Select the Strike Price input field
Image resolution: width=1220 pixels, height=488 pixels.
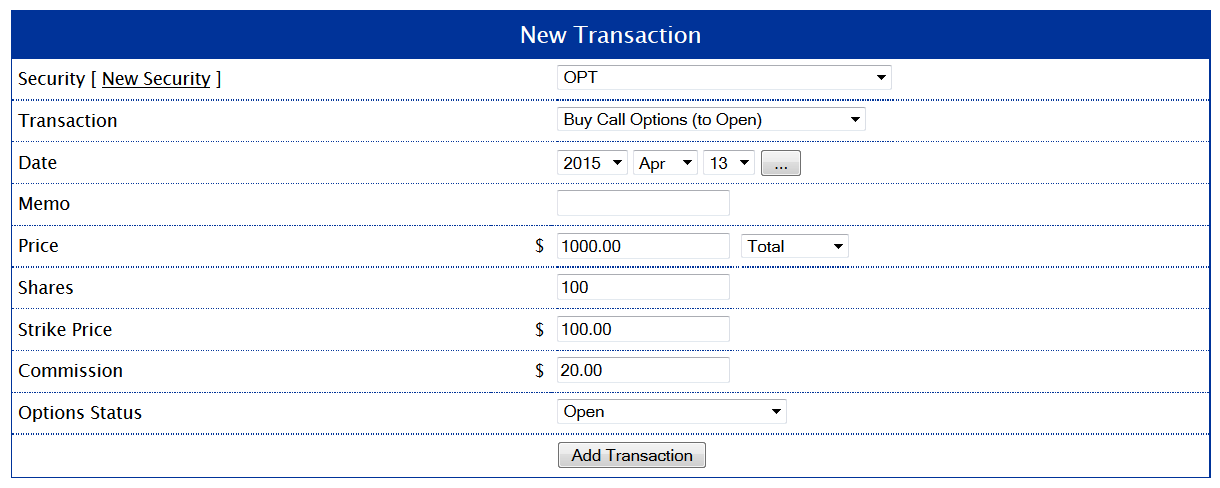point(643,330)
